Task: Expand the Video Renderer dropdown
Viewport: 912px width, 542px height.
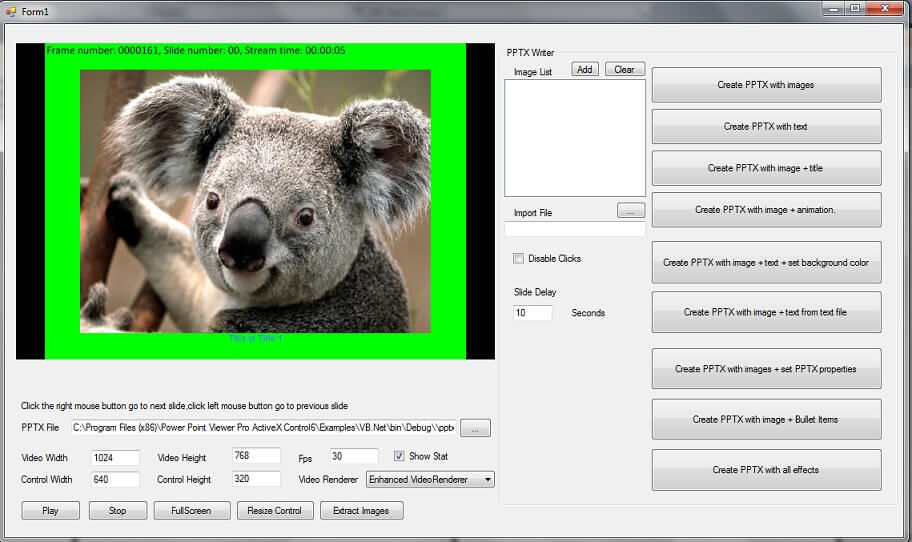Action: (x=487, y=480)
